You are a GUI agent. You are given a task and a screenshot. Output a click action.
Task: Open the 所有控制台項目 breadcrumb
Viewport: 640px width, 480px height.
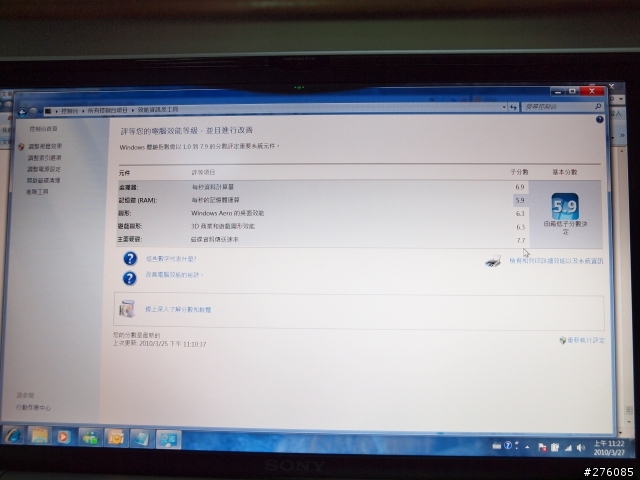click(x=107, y=110)
